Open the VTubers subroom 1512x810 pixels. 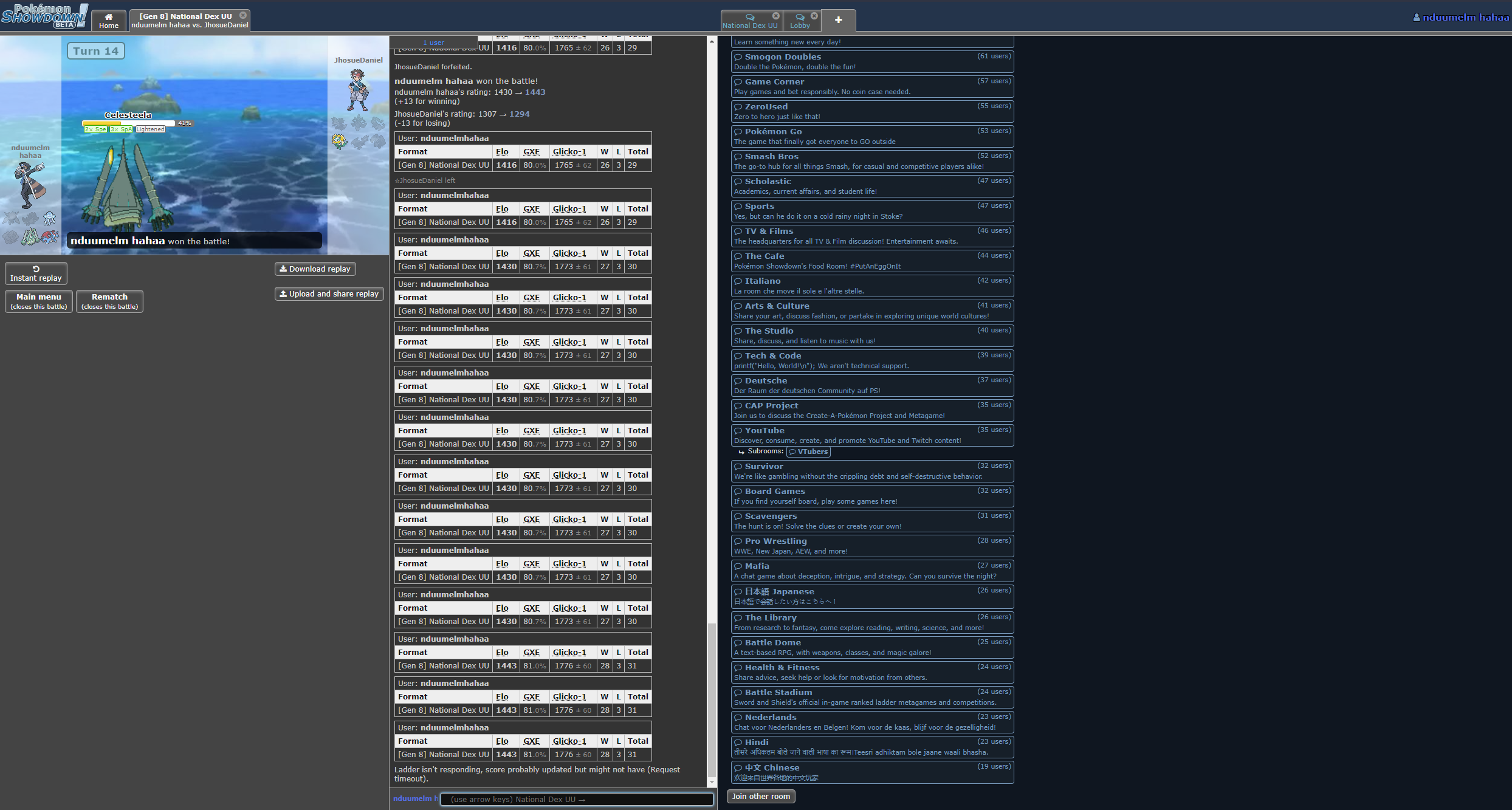808,451
